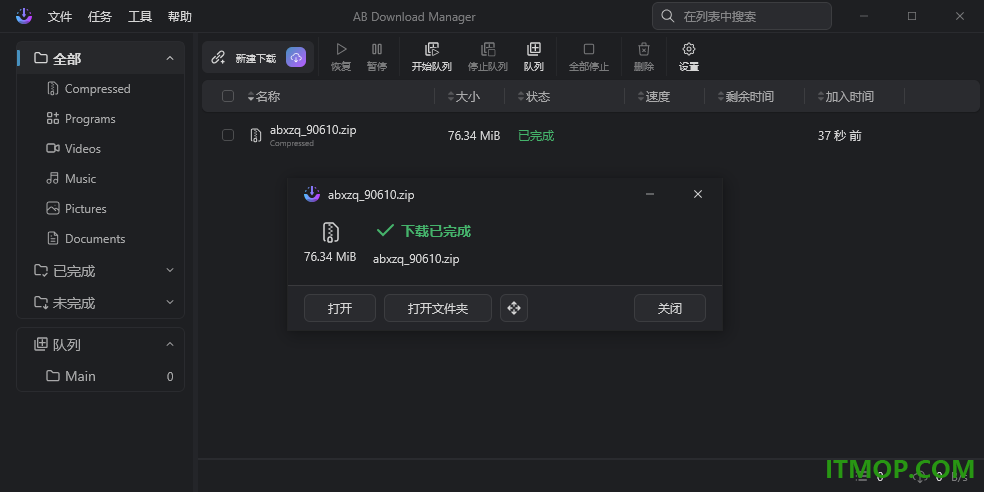Click the 打开文件夹 button
The width and height of the screenshot is (984, 492).
click(438, 308)
